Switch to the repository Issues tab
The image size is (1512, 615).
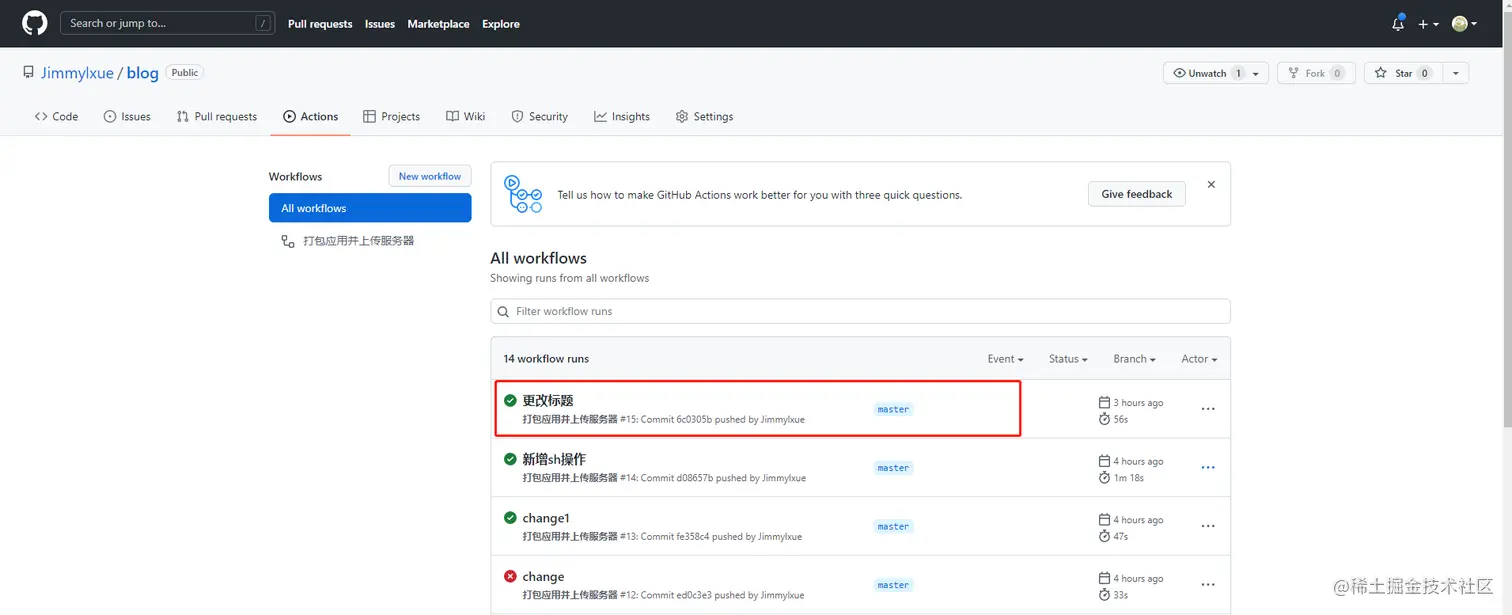(127, 116)
